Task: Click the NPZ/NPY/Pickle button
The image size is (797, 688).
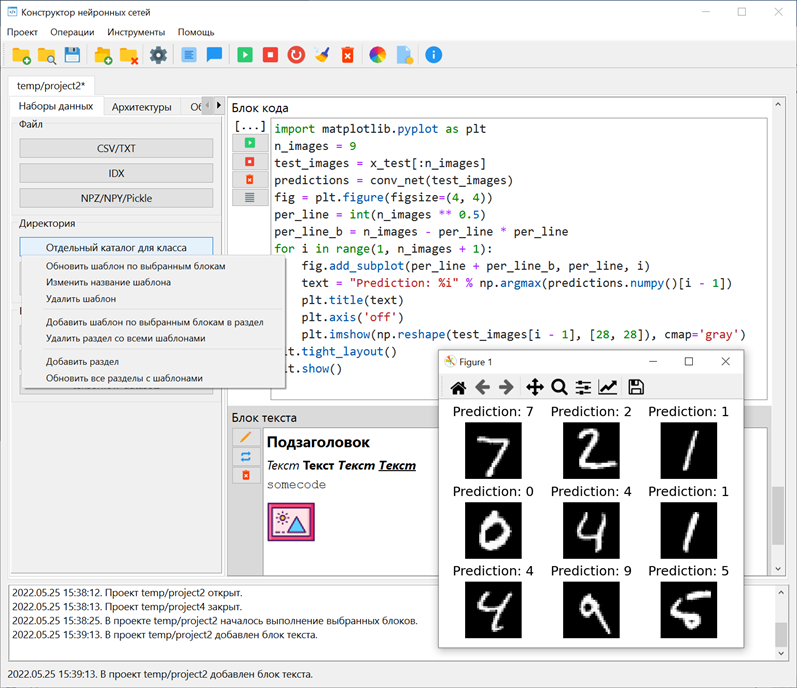Action: (116, 198)
